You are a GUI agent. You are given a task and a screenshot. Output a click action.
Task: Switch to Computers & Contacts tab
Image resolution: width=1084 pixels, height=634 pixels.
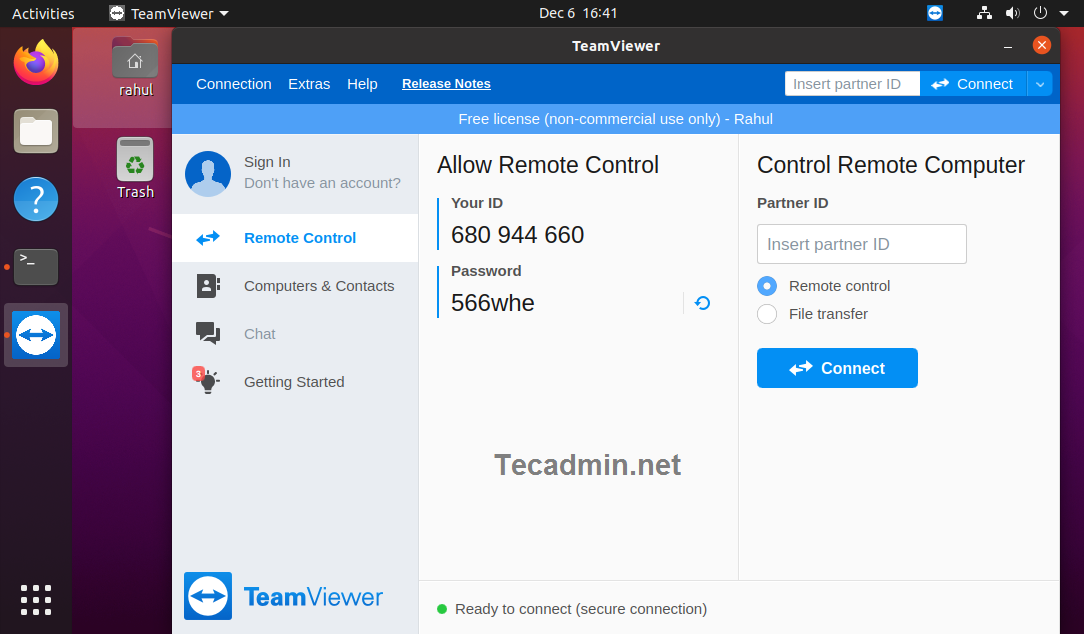click(295, 286)
